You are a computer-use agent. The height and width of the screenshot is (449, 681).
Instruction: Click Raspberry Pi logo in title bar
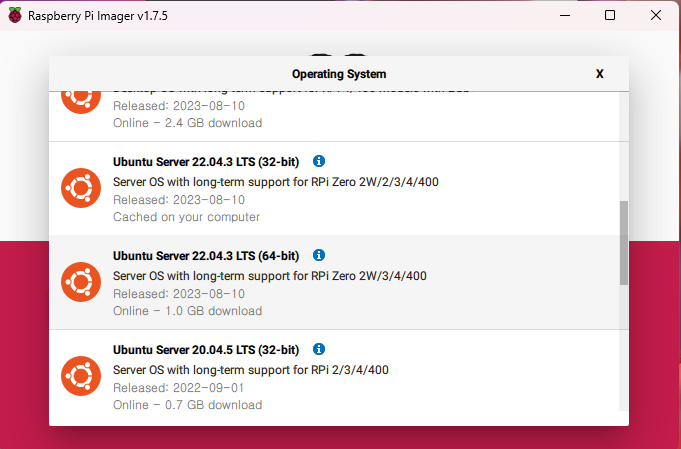tap(15, 16)
